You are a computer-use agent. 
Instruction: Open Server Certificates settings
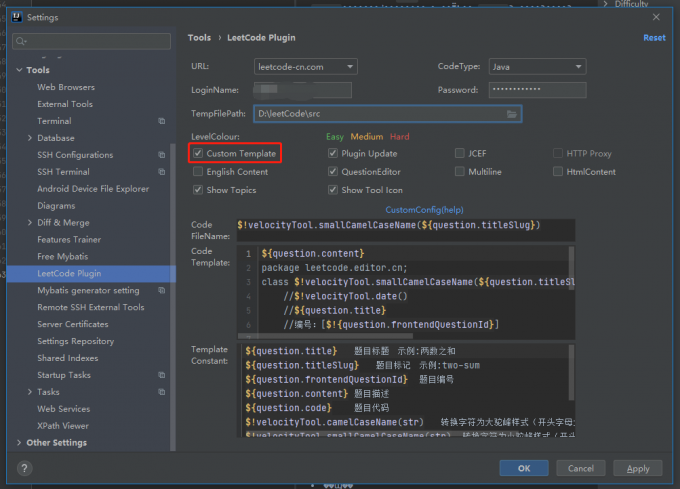pos(73,324)
